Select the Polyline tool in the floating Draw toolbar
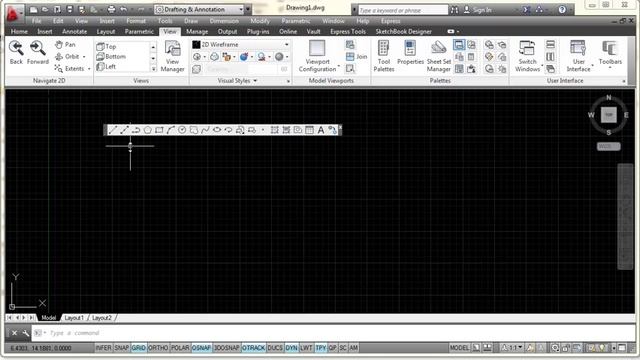This screenshot has height=360, width=640. [136, 130]
